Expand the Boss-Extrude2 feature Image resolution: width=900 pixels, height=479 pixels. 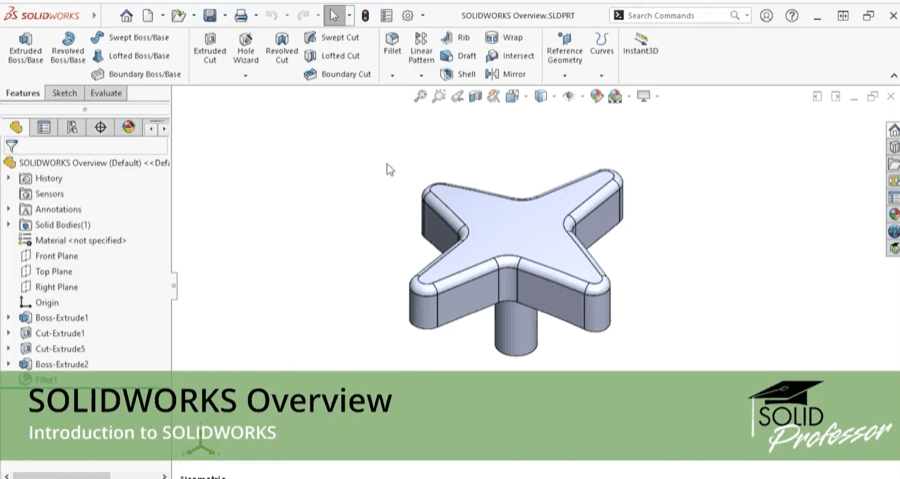8,364
